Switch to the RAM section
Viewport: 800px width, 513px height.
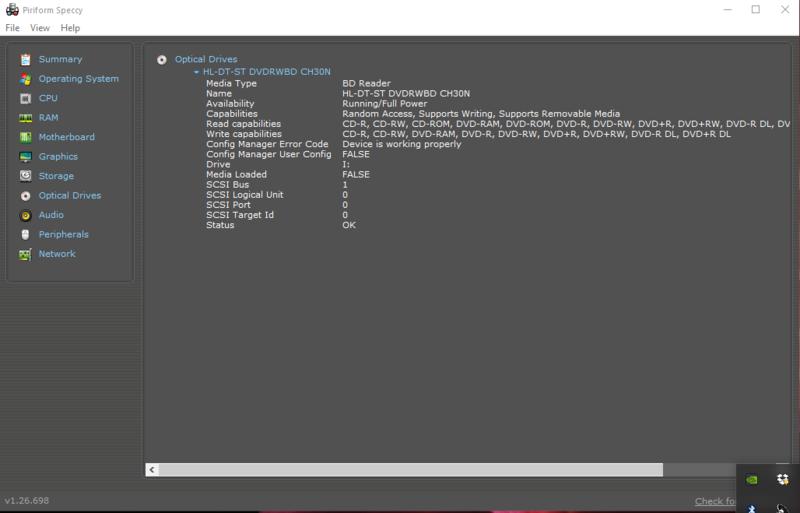48,117
